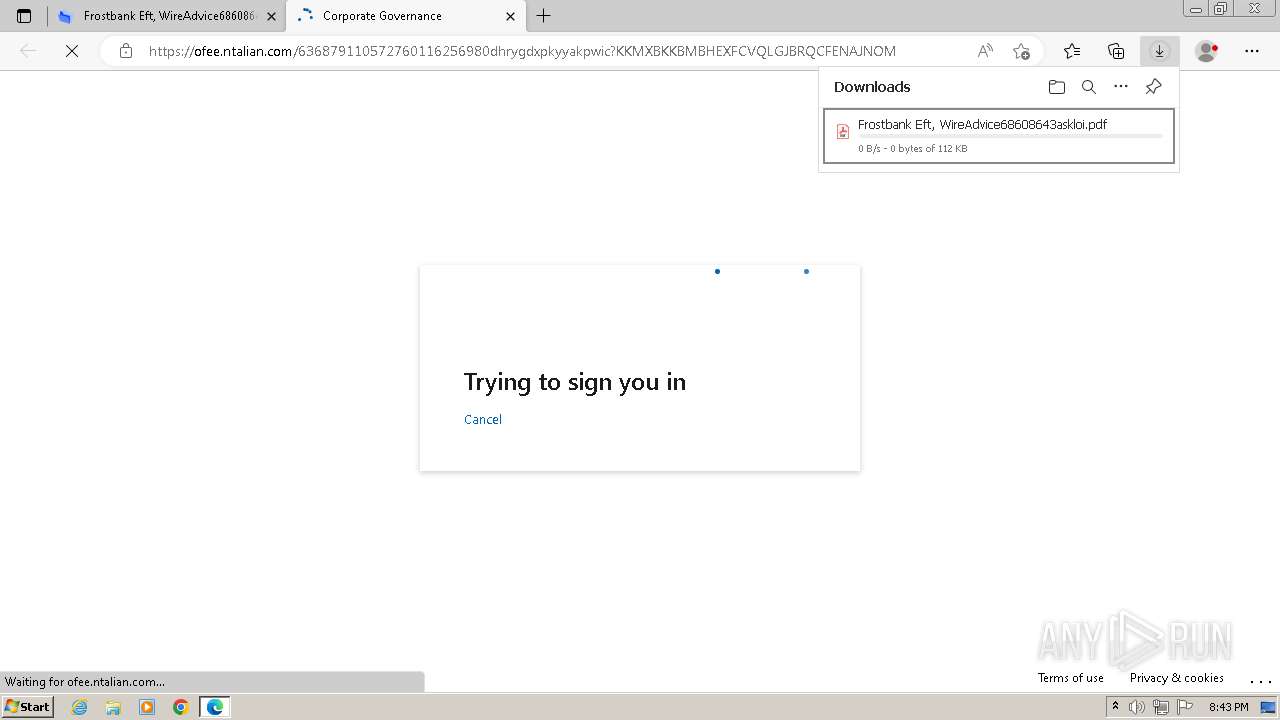Switch to the Frostbank Eft WireAdvice tab
Screen dimensions: 1280x720
[x=167, y=16]
